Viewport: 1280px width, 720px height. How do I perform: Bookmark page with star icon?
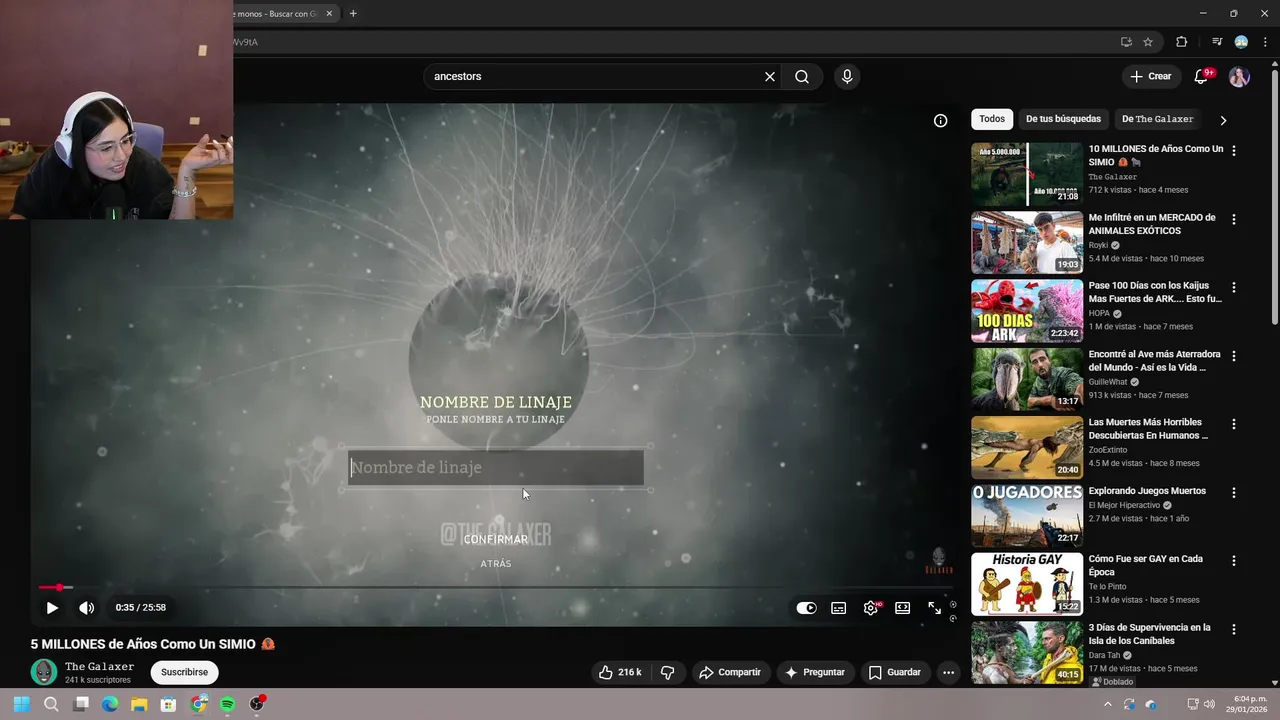pyautogui.click(x=1148, y=42)
